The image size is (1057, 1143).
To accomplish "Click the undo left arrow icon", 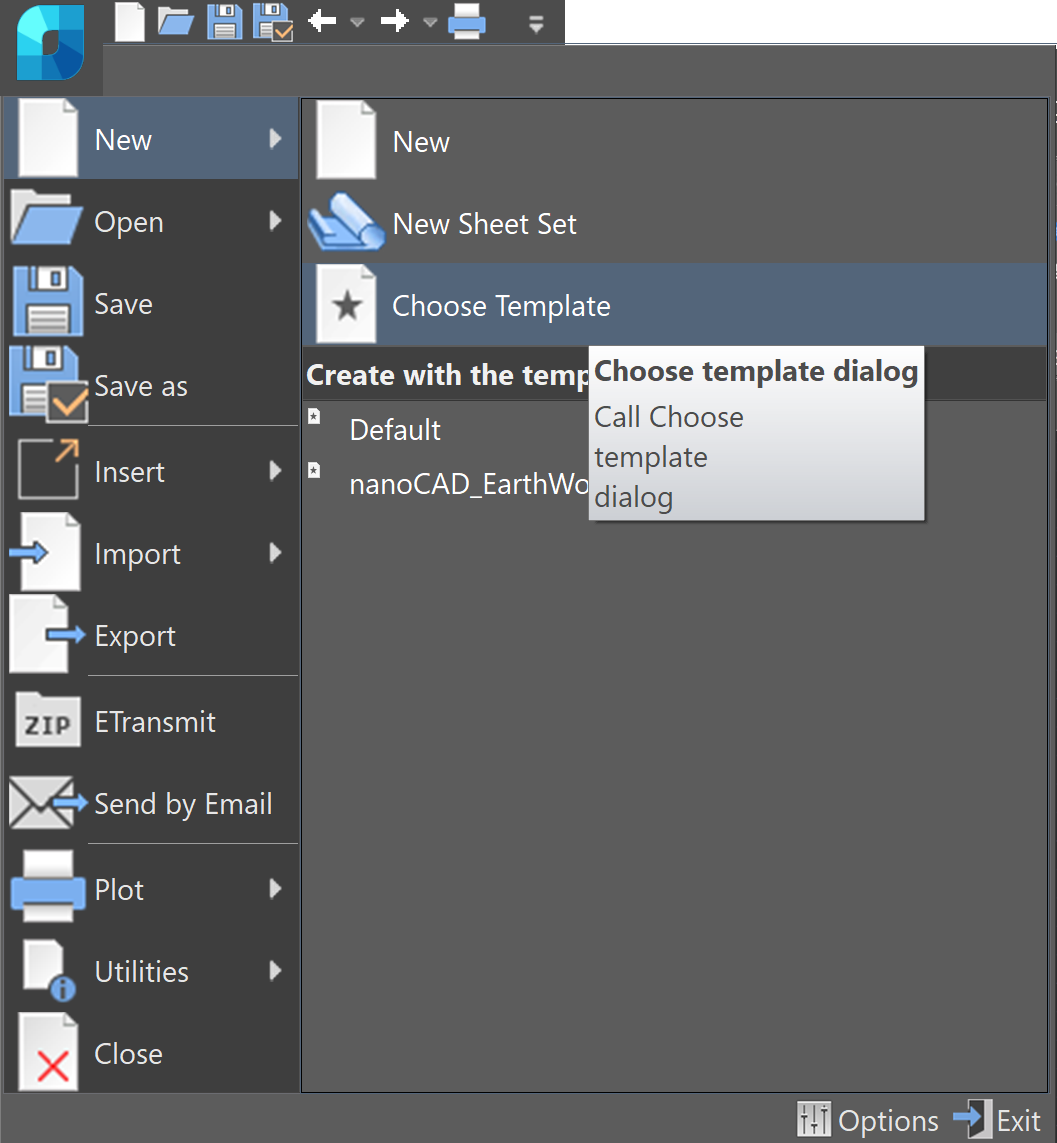I will [x=322, y=20].
